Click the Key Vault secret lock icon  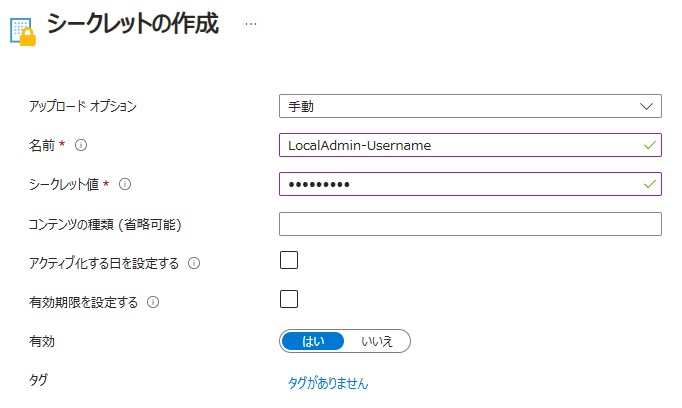23,31
